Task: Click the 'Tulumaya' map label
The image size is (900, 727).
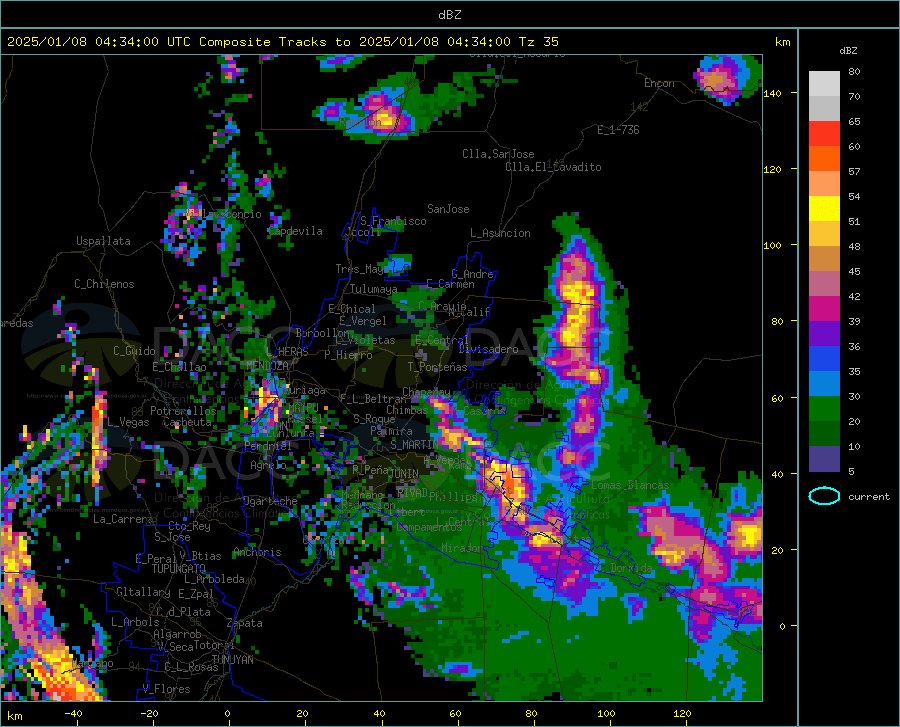Action: [373, 289]
